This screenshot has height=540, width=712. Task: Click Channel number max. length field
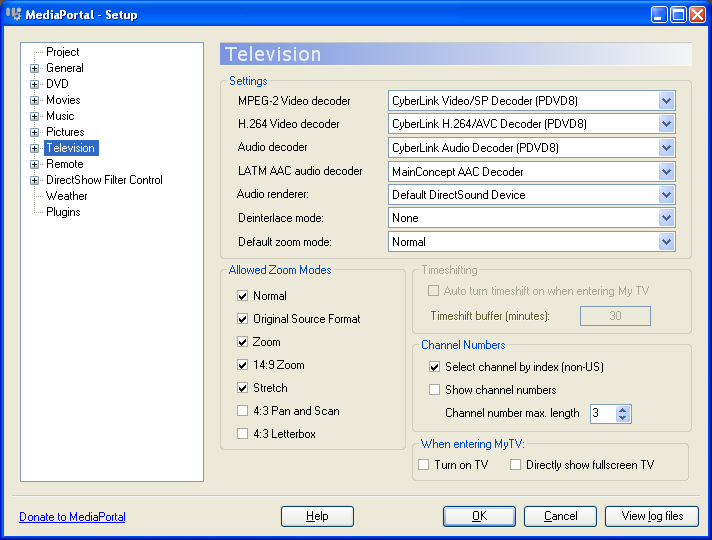click(x=603, y=413)
